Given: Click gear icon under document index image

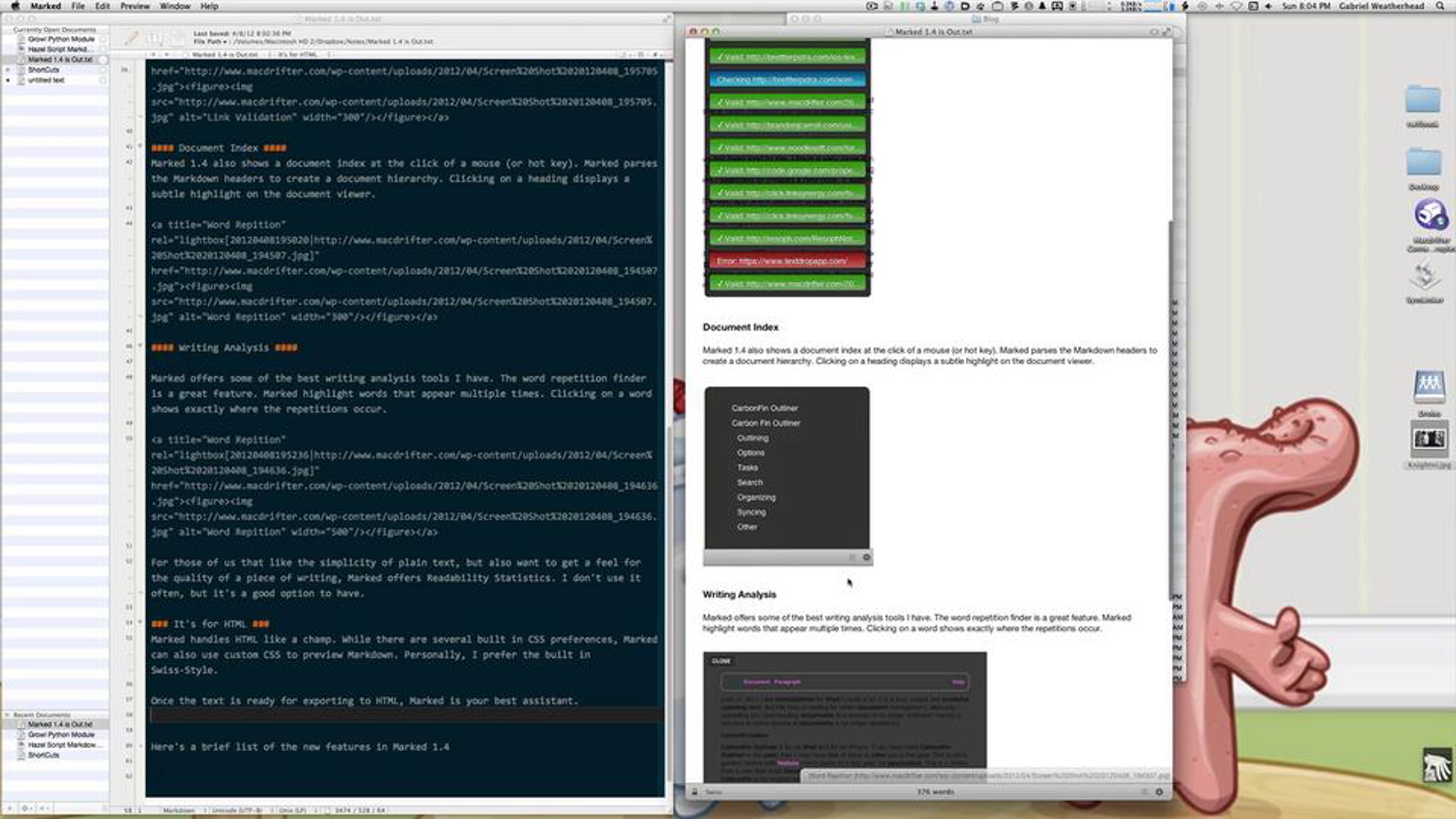Looking at the screenshot, I should coord(866,558).
